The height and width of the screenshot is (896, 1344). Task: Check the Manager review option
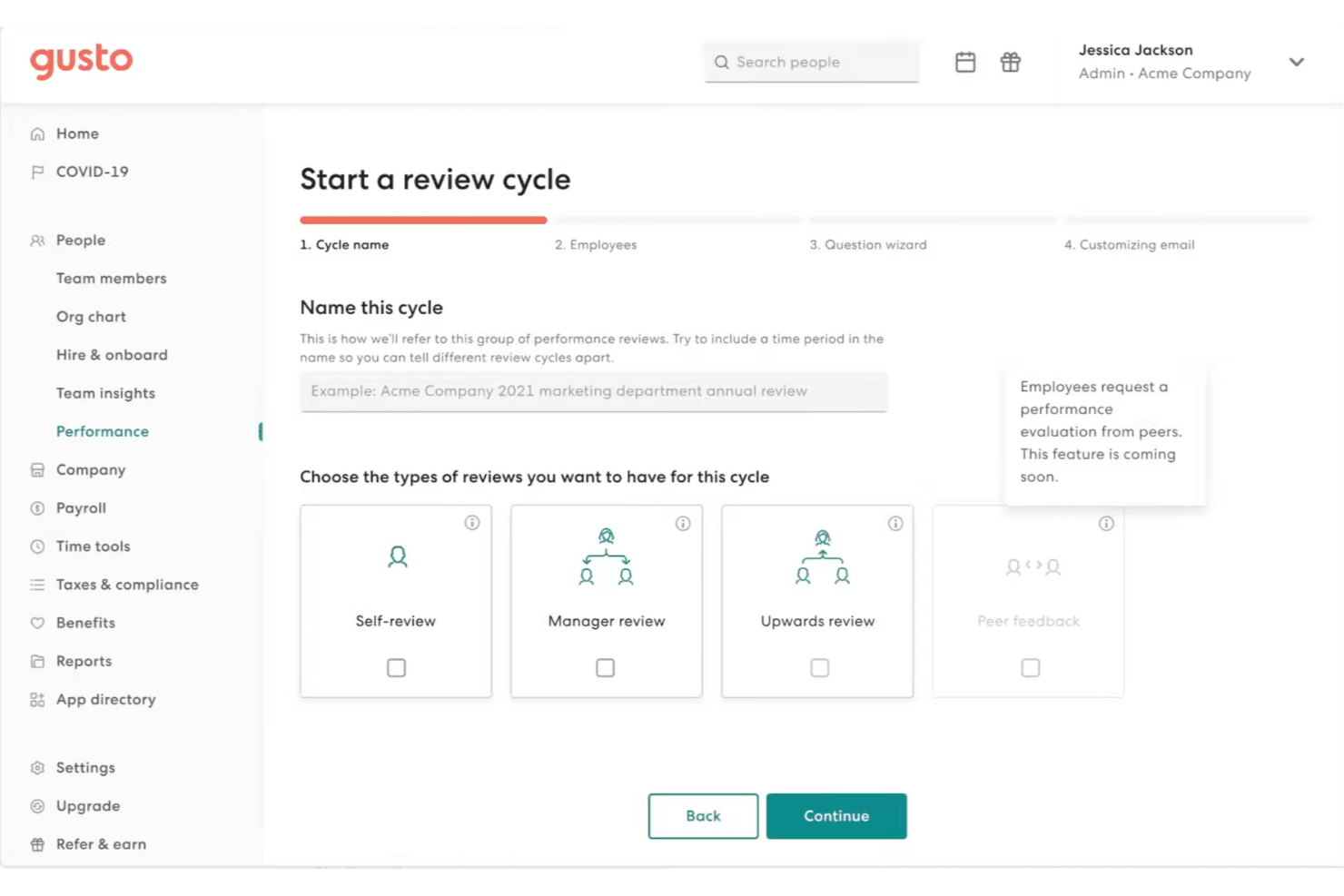point(606,667)
